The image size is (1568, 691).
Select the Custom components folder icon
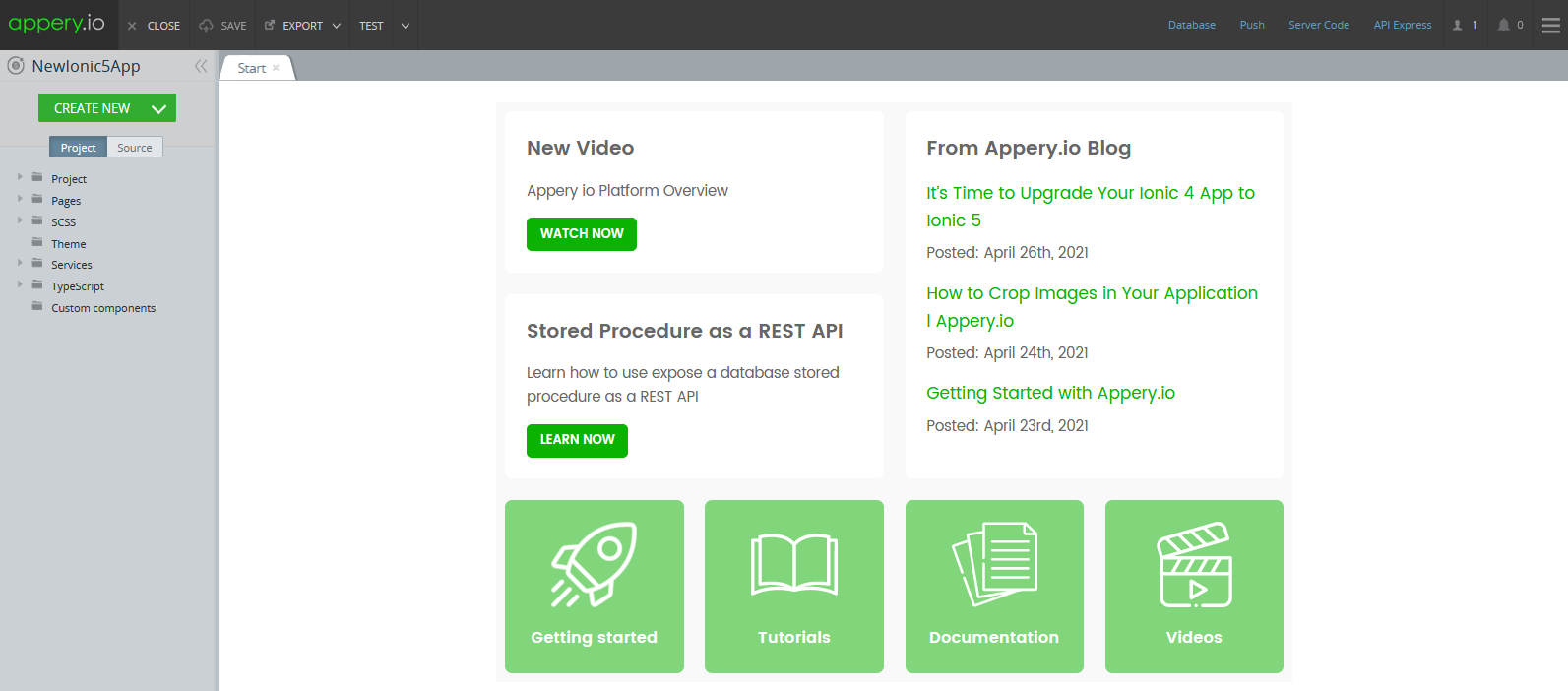click(37, 306)
